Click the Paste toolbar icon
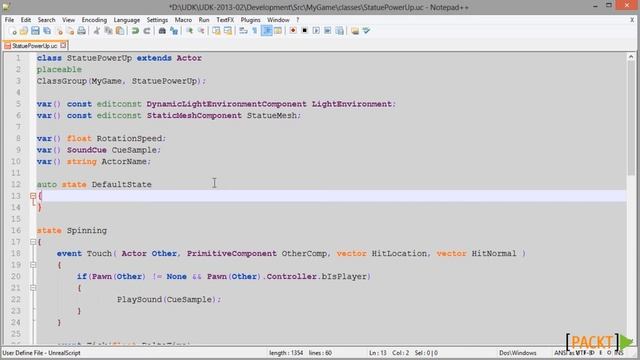Image resolution: width=640 pixels, height=360 pixels. point(120,31)
